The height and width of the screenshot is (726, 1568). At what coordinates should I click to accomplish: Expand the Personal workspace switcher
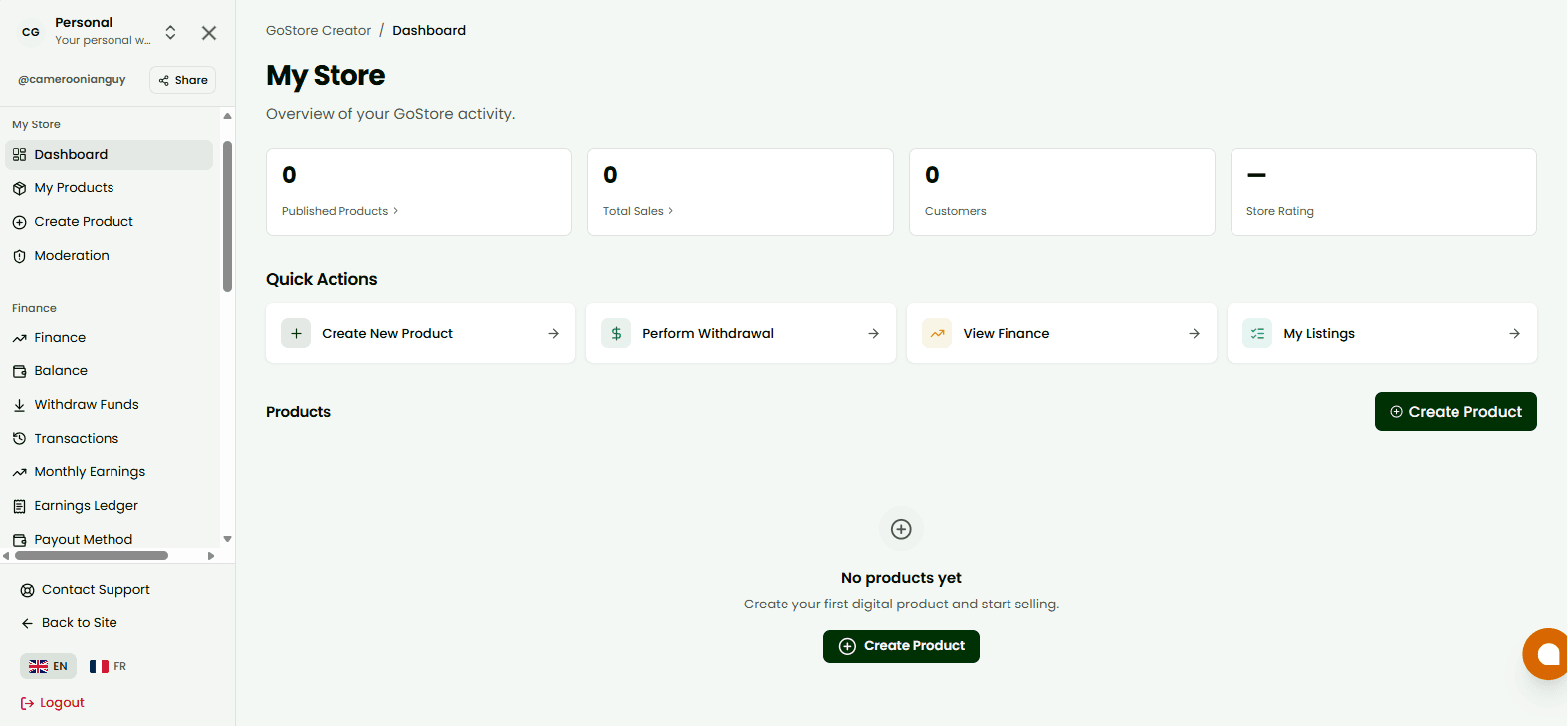pos(171,32)
